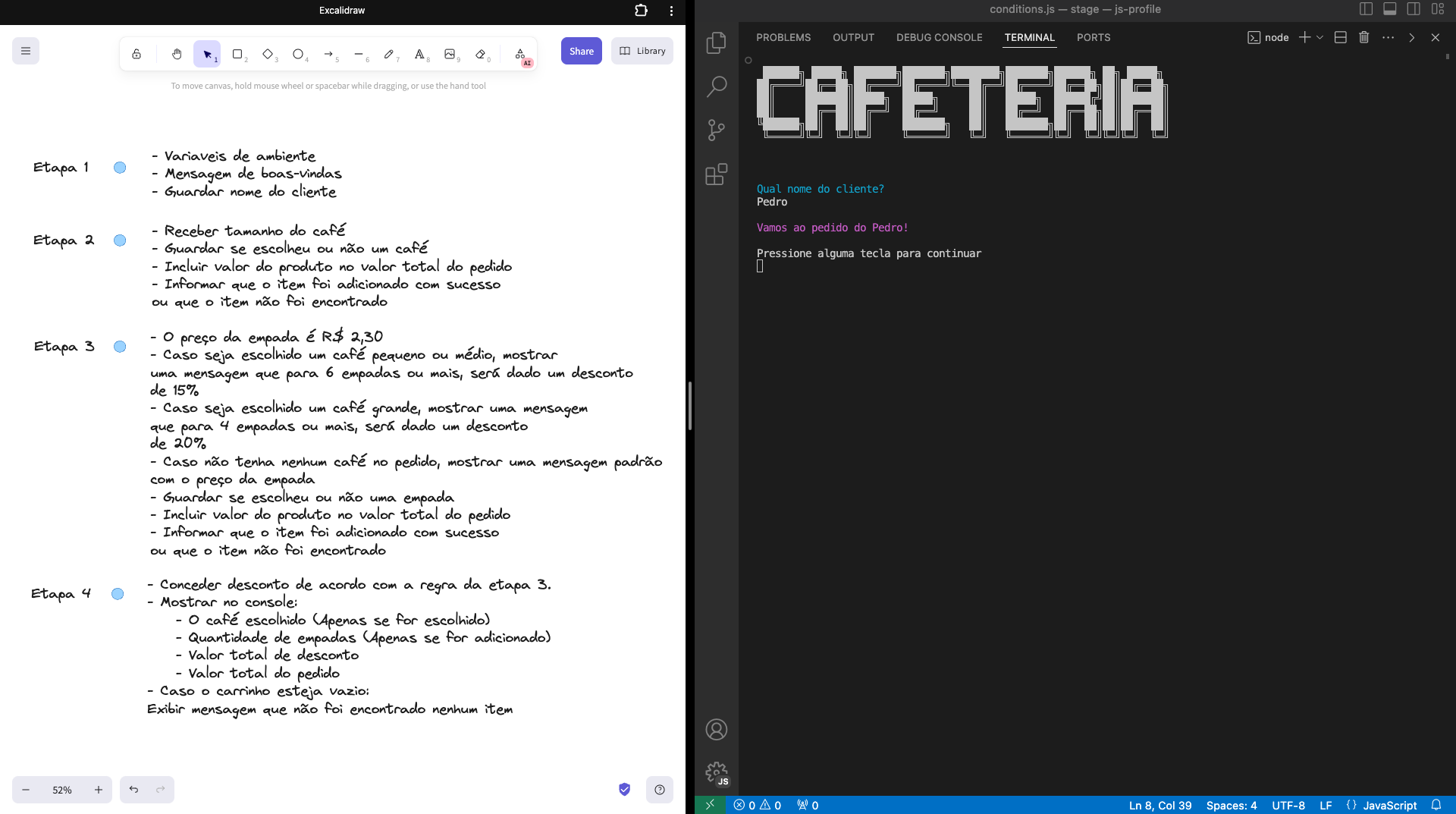Open the more tools AI shapes menu
1456x814 pixels.
(x=520, y=54)
